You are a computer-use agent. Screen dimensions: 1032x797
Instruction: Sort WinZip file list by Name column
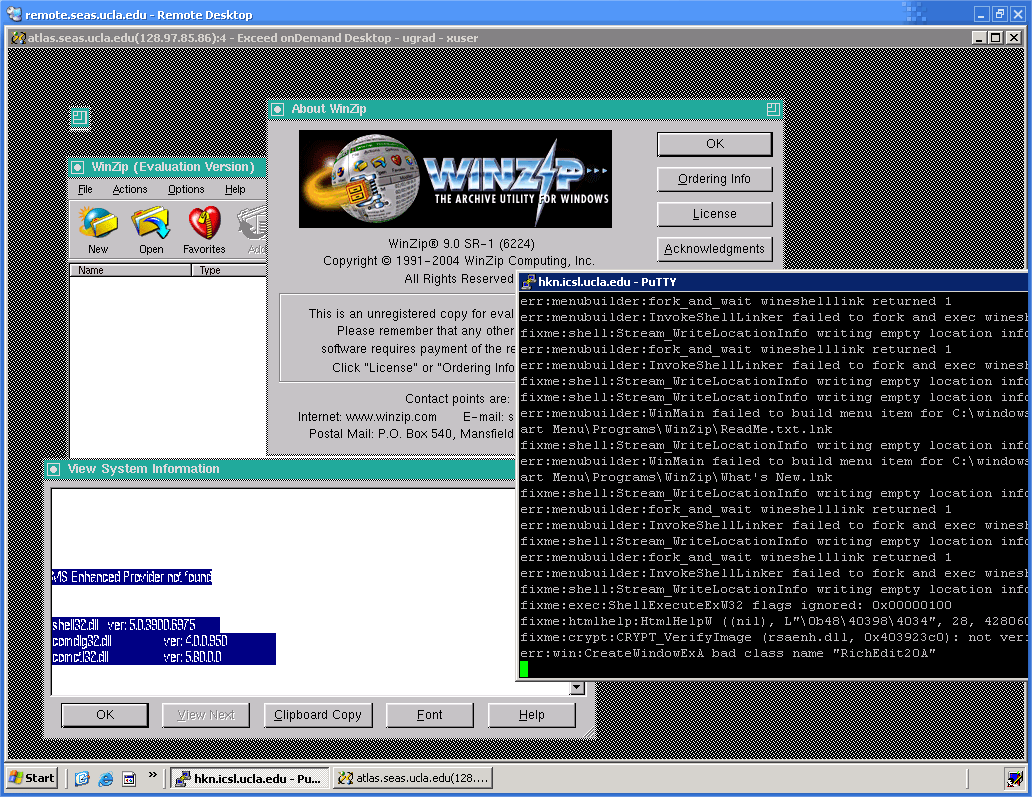tap(130, 270)
